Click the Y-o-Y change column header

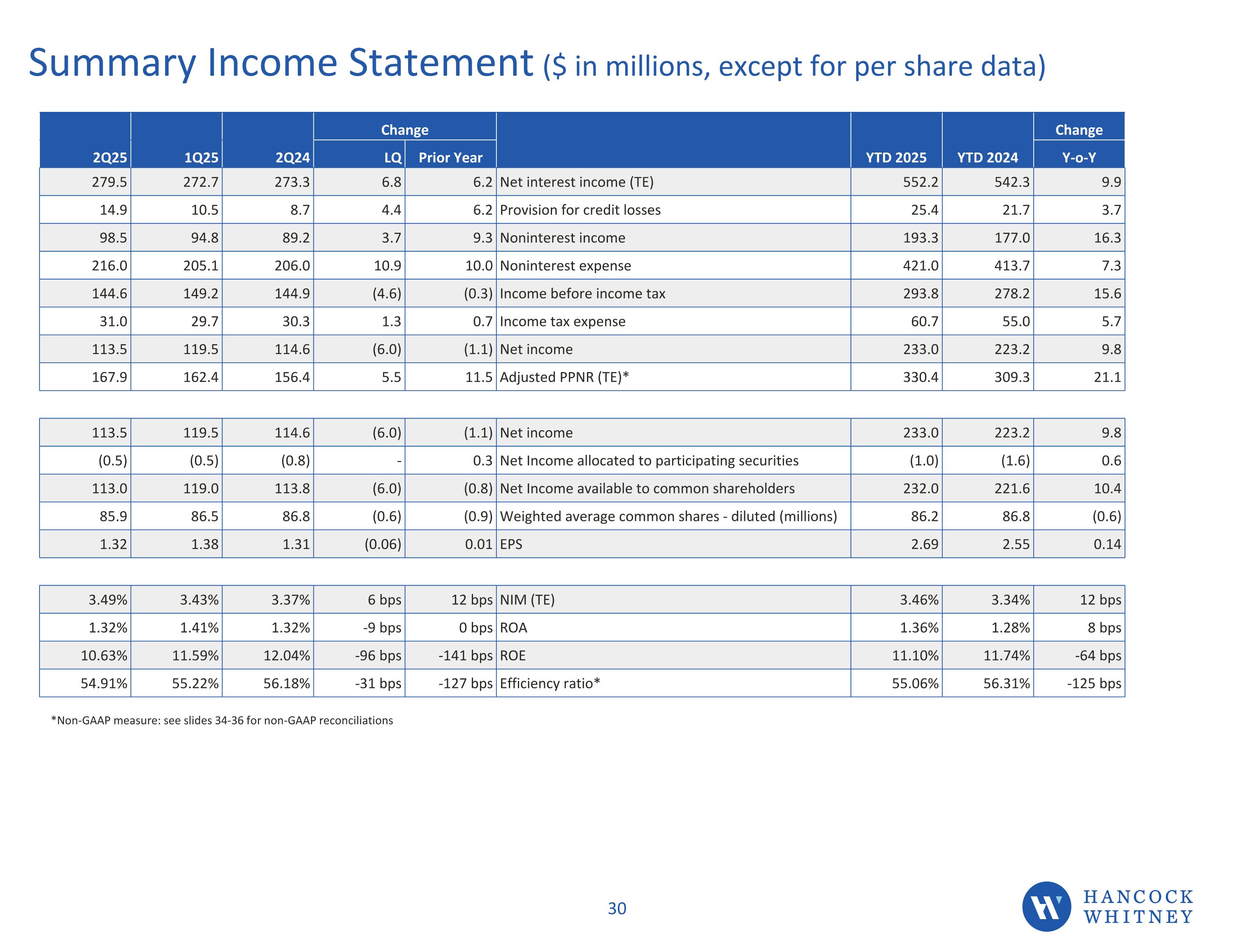click(1079, 158)
